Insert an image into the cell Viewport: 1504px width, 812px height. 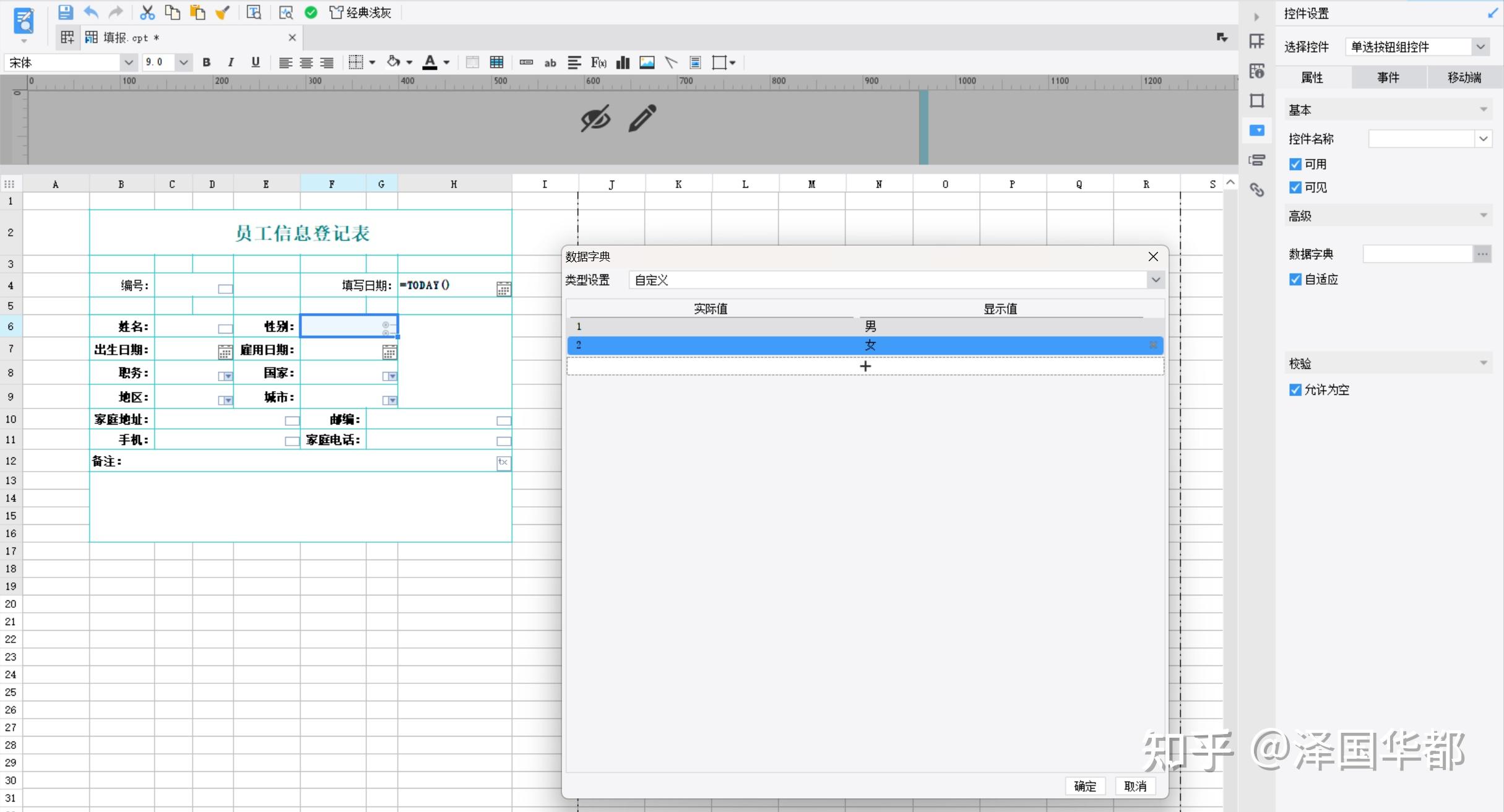(x=647, y=63)
